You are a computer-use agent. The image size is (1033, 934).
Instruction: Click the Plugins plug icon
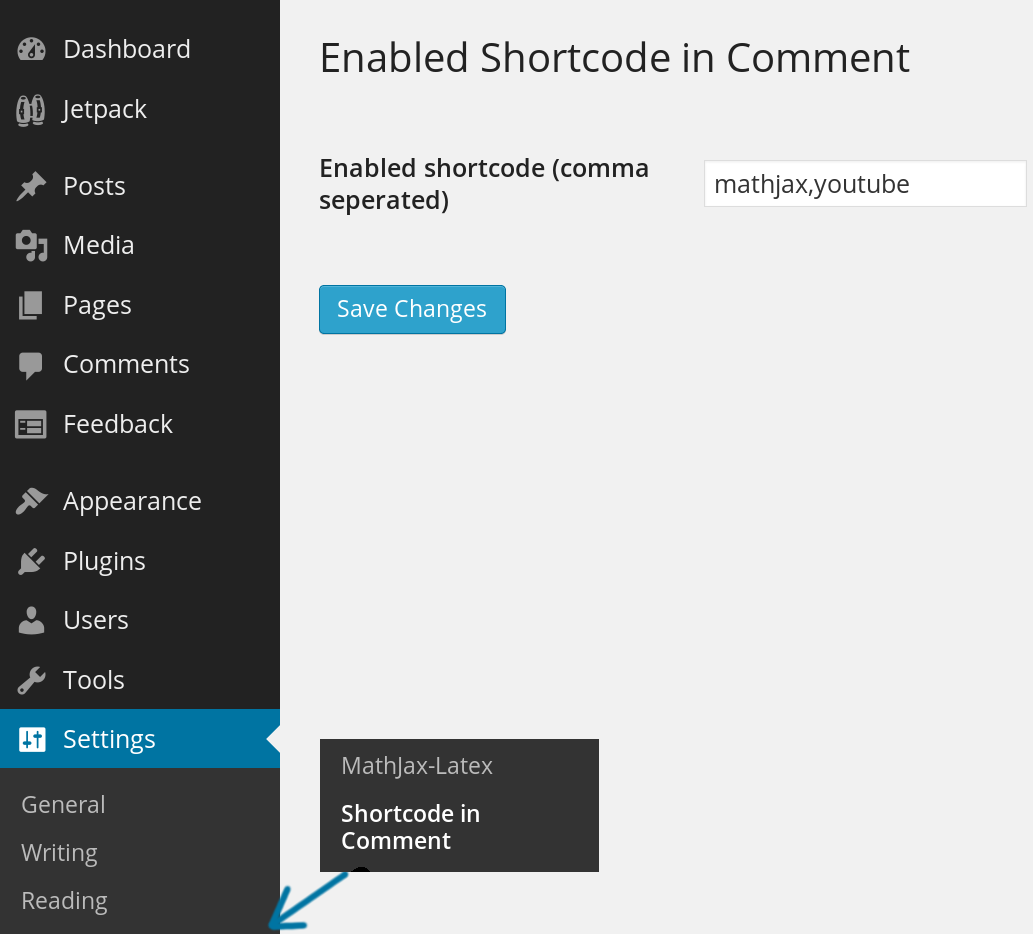[31, 561]
